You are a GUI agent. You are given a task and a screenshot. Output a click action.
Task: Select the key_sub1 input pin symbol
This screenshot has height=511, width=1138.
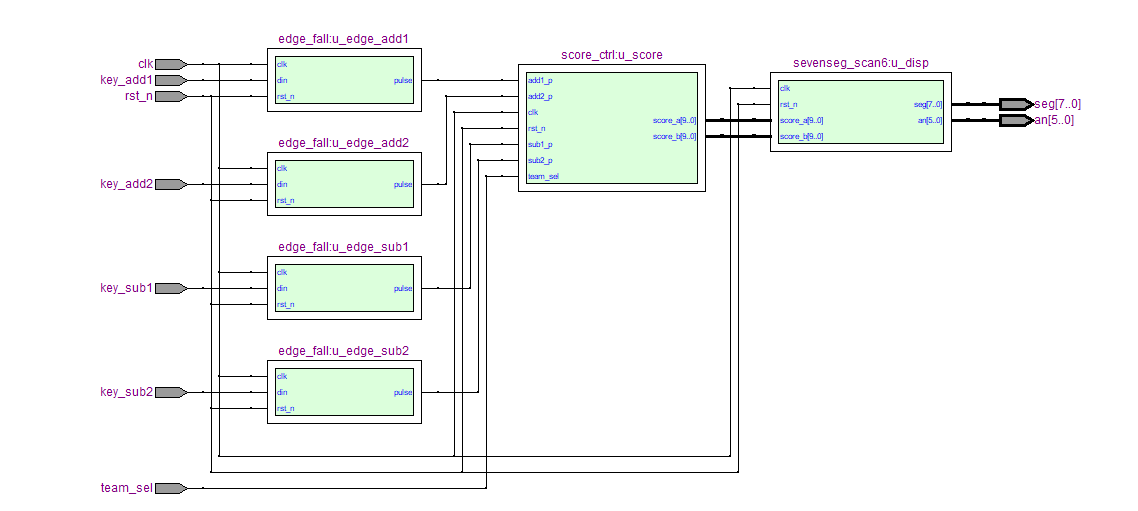171,288
